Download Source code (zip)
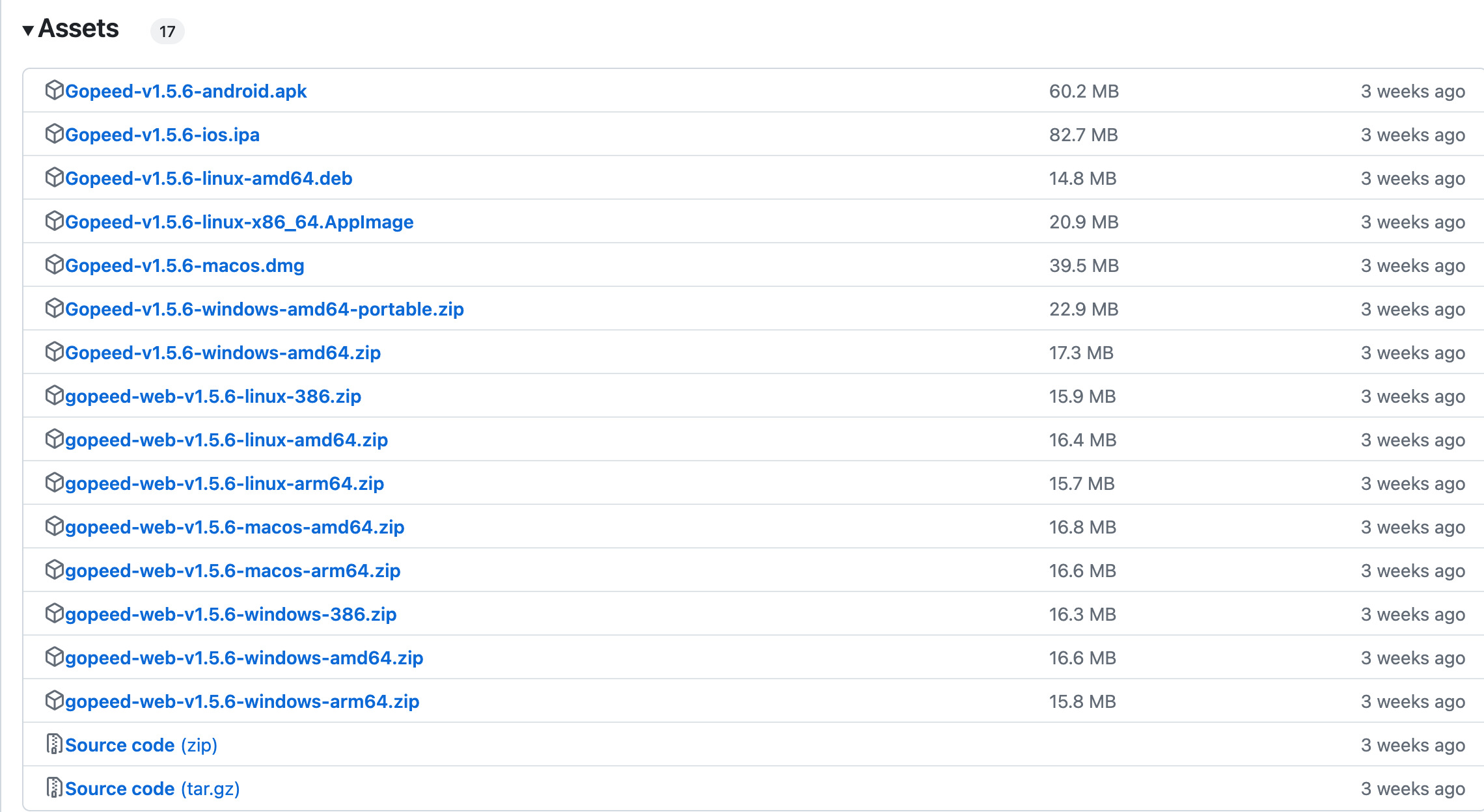 tap(141, 745)
